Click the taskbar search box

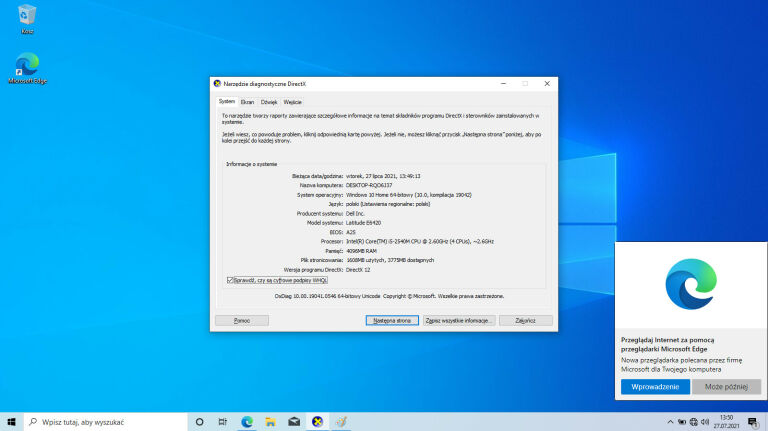coord(106,422)
